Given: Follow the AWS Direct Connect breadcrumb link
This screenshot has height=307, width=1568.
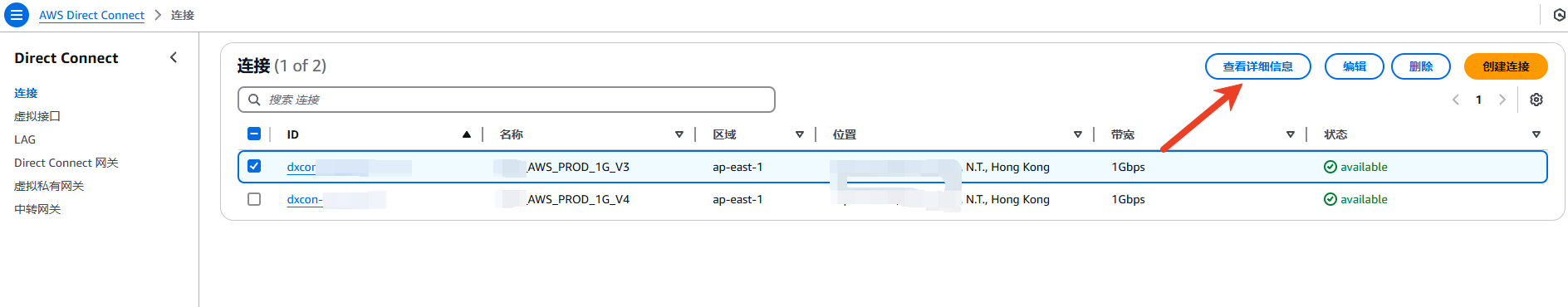Looking at the screenshot, I should tap(91, 15).
